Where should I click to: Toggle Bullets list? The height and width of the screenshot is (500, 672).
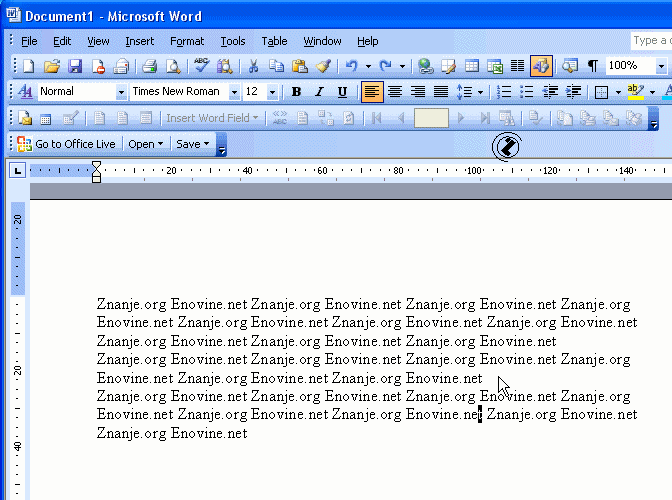[x=527, y=92]
